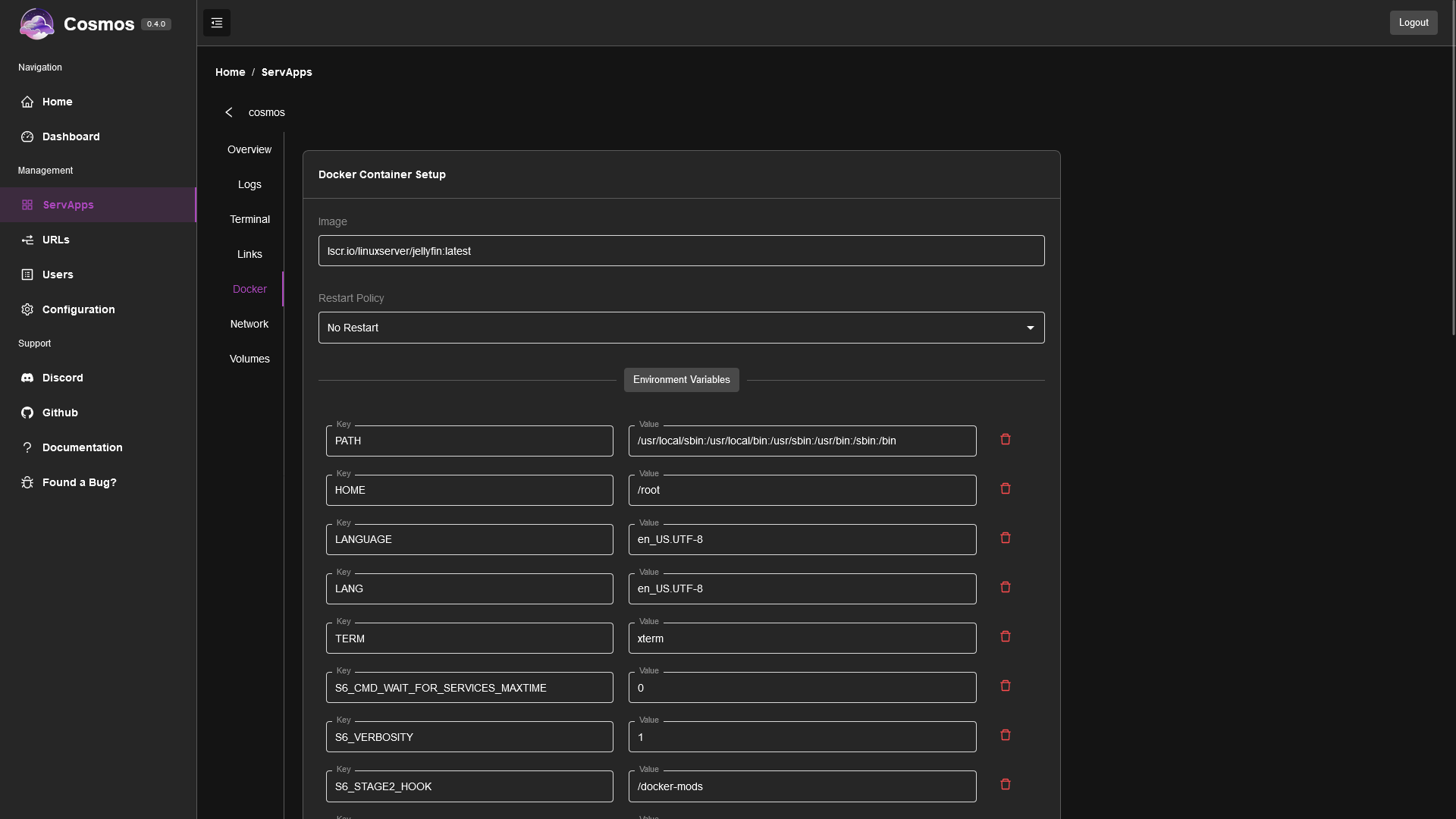Switch to the Terminal tab
The width and height of the screenshot is (1456, 819).
click(x=249, y=219)
